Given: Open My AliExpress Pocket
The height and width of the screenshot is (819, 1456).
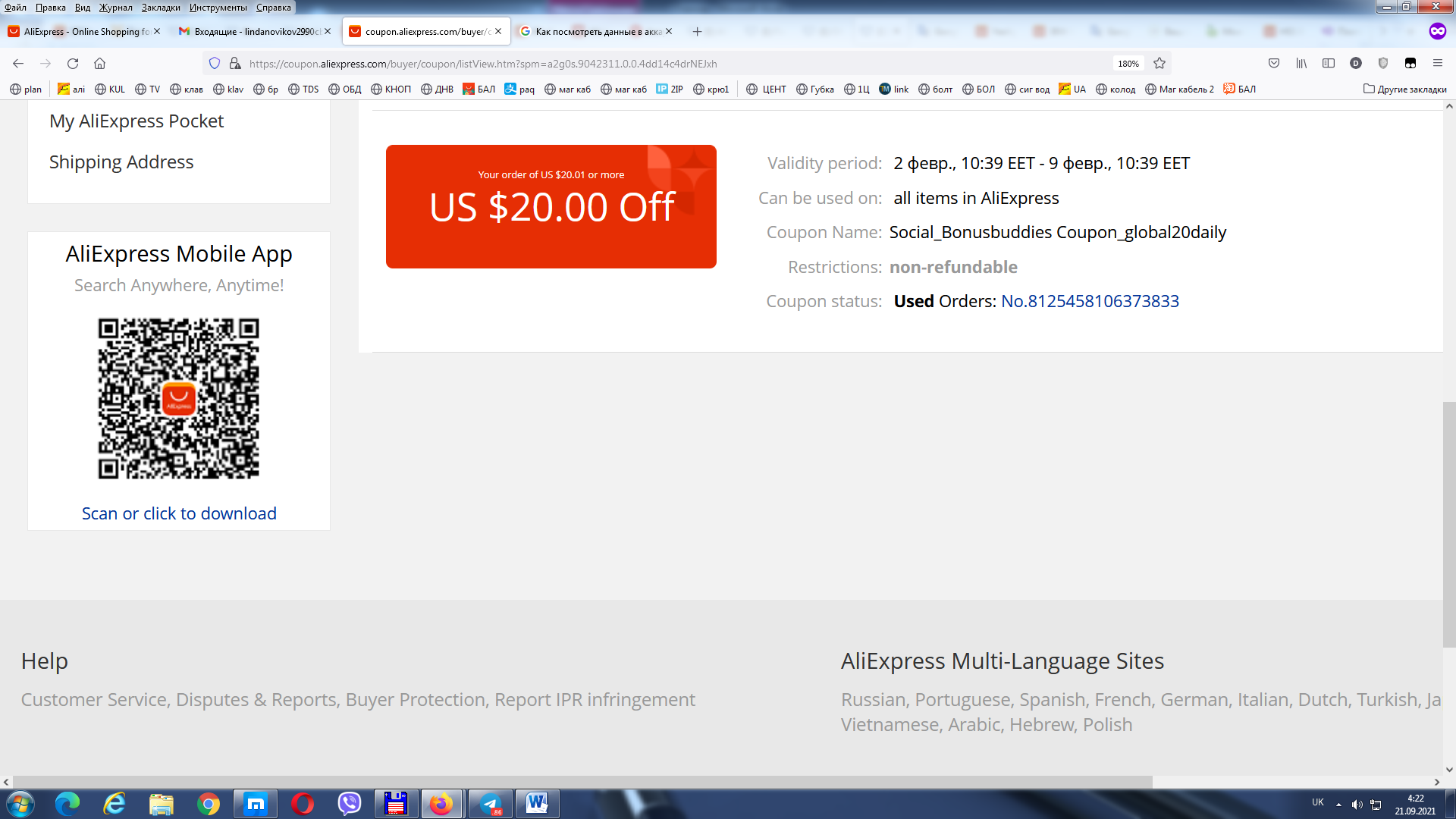Looking at the screenshot, I should pyautogui.click(x=136, y=121).
